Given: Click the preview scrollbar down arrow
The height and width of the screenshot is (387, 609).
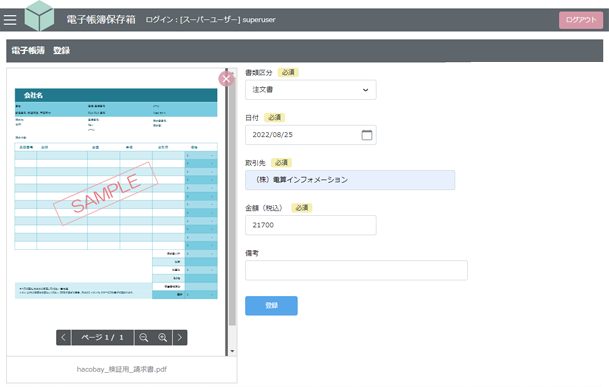Looking at the screenshot, I should 232,351.
